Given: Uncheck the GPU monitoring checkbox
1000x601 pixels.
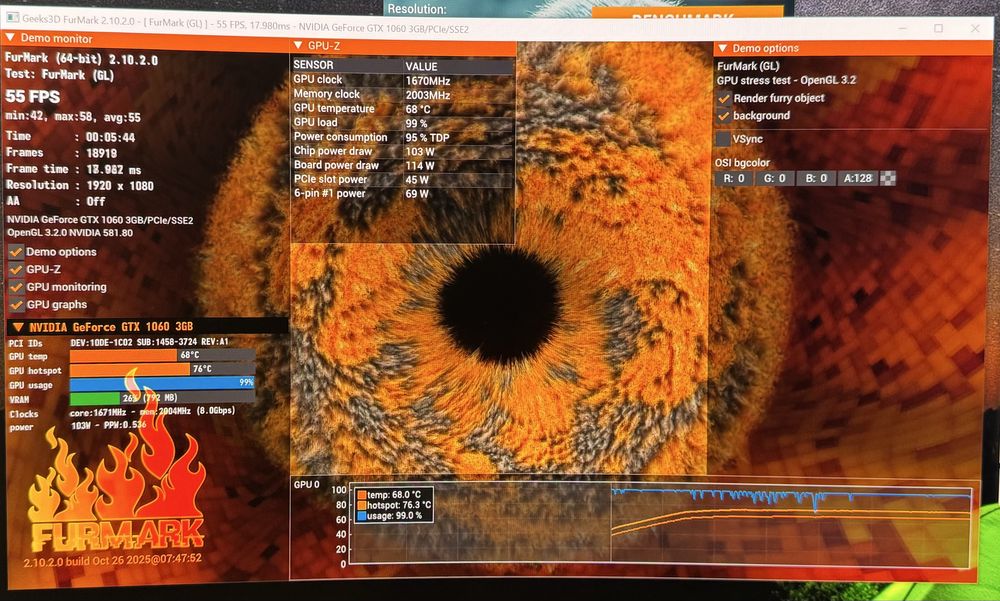Looking at the screenshot, I should 16,287.
